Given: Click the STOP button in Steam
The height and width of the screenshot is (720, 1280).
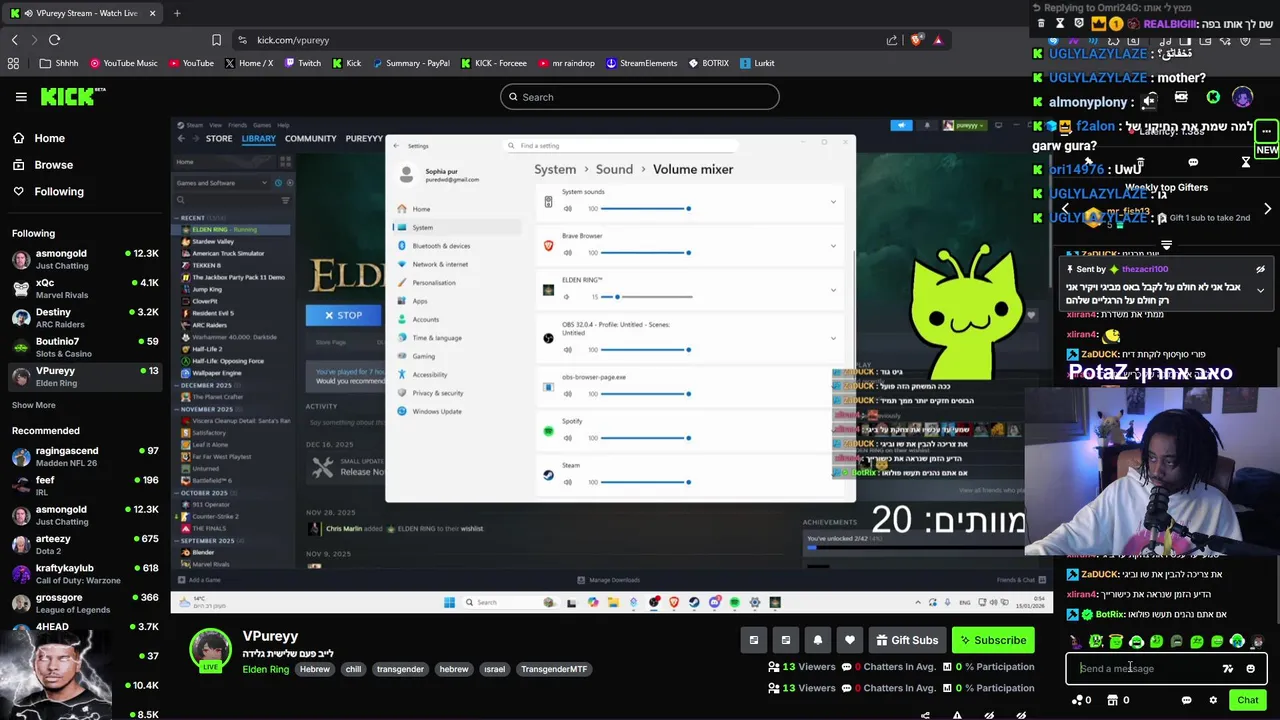Looking at the screenshot, I should click(x=343, y=315).
